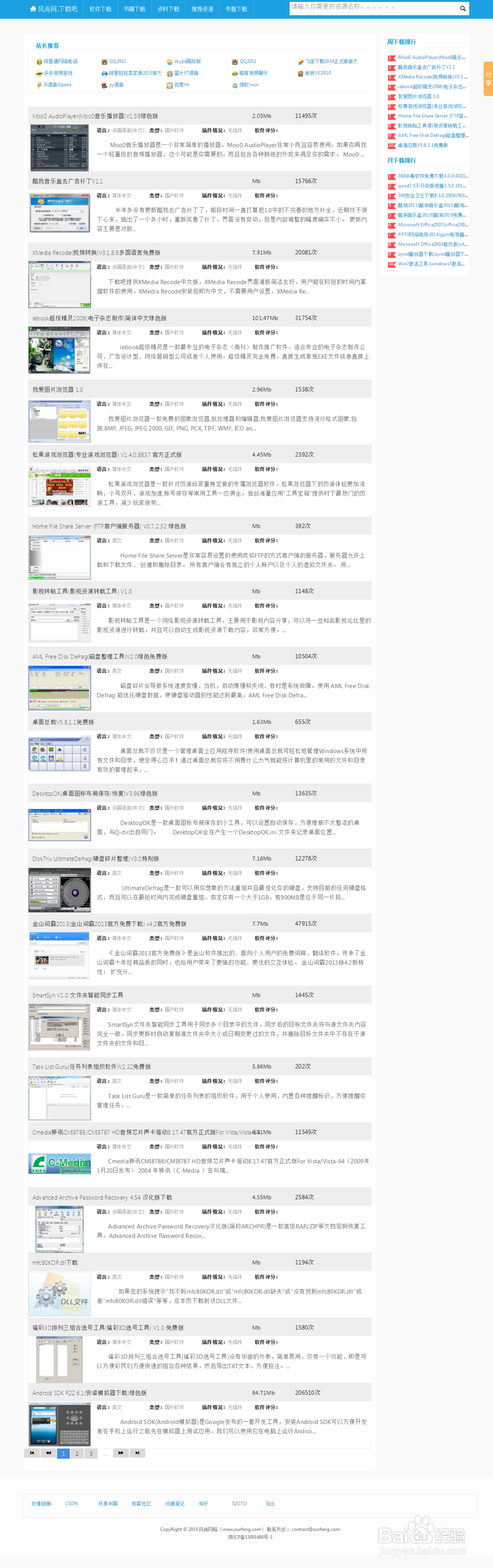
Task: Open the 资料下载 menu item
Action: 168,9
